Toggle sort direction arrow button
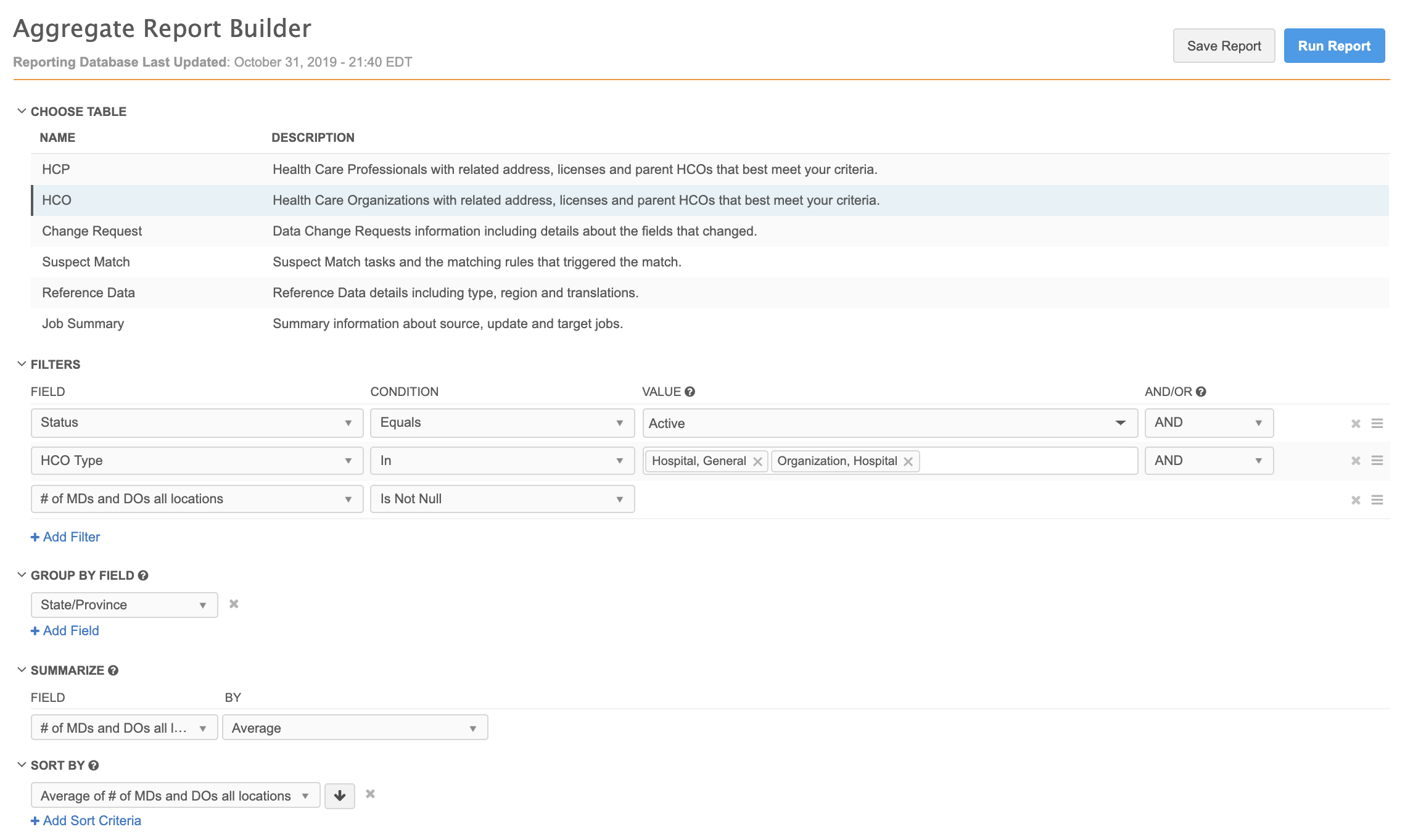Image resolution: width=1405 pixels, height=840 pixels. point(339,796)
